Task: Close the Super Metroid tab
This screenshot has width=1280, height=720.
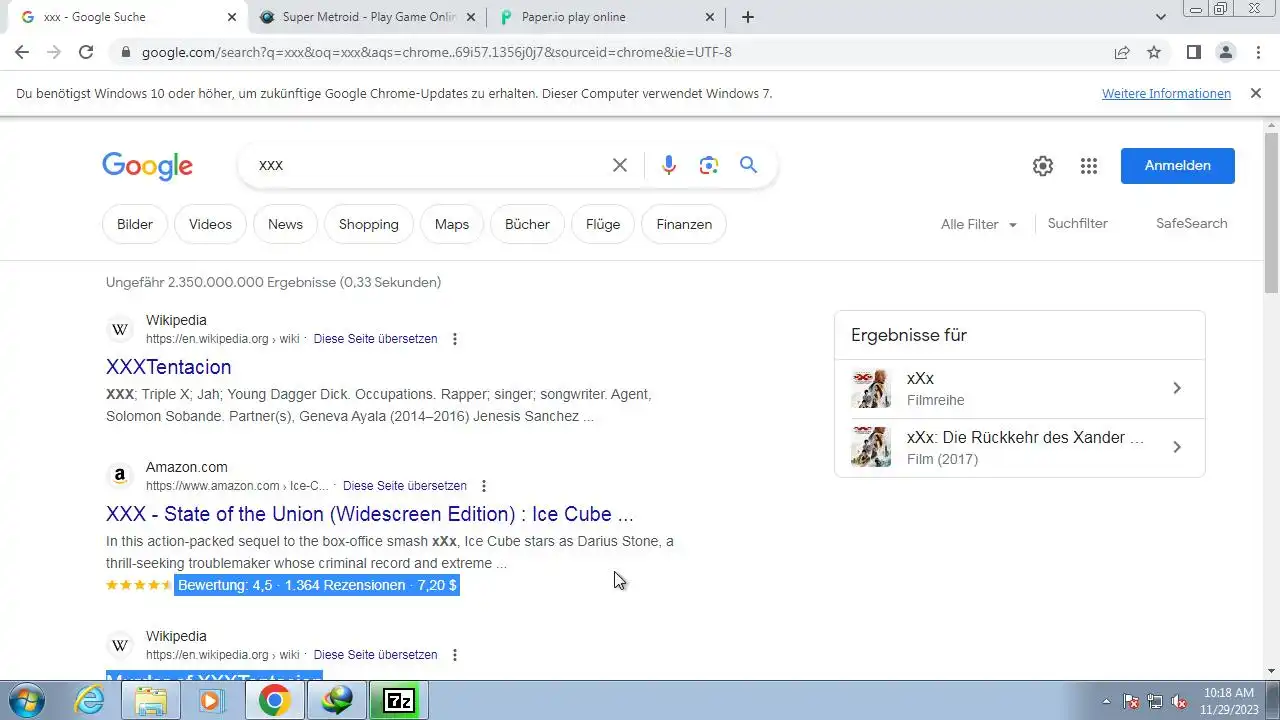Action: [471, 17]
